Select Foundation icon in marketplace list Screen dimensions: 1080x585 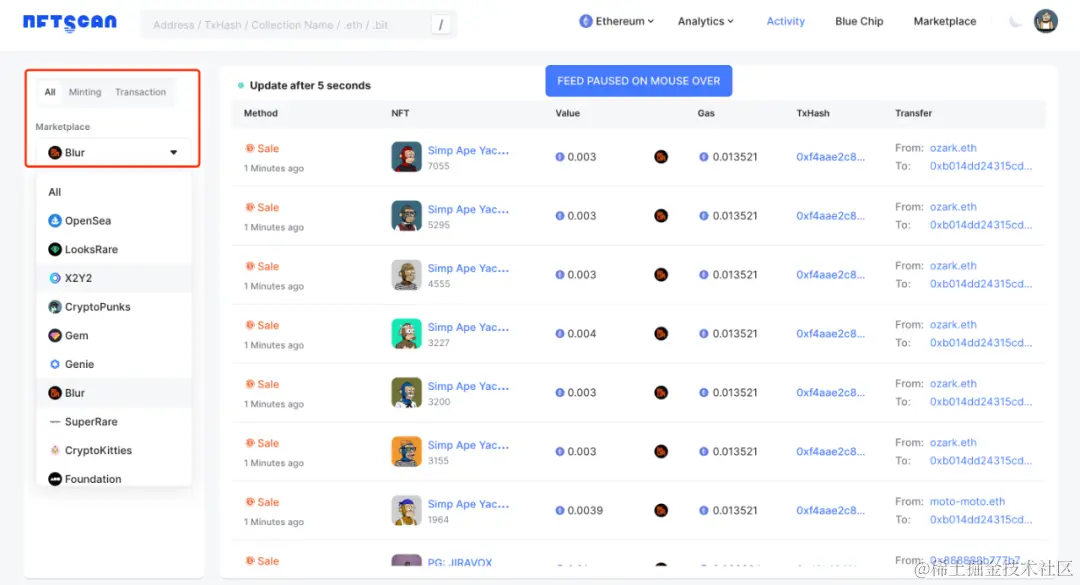[55, 479]
